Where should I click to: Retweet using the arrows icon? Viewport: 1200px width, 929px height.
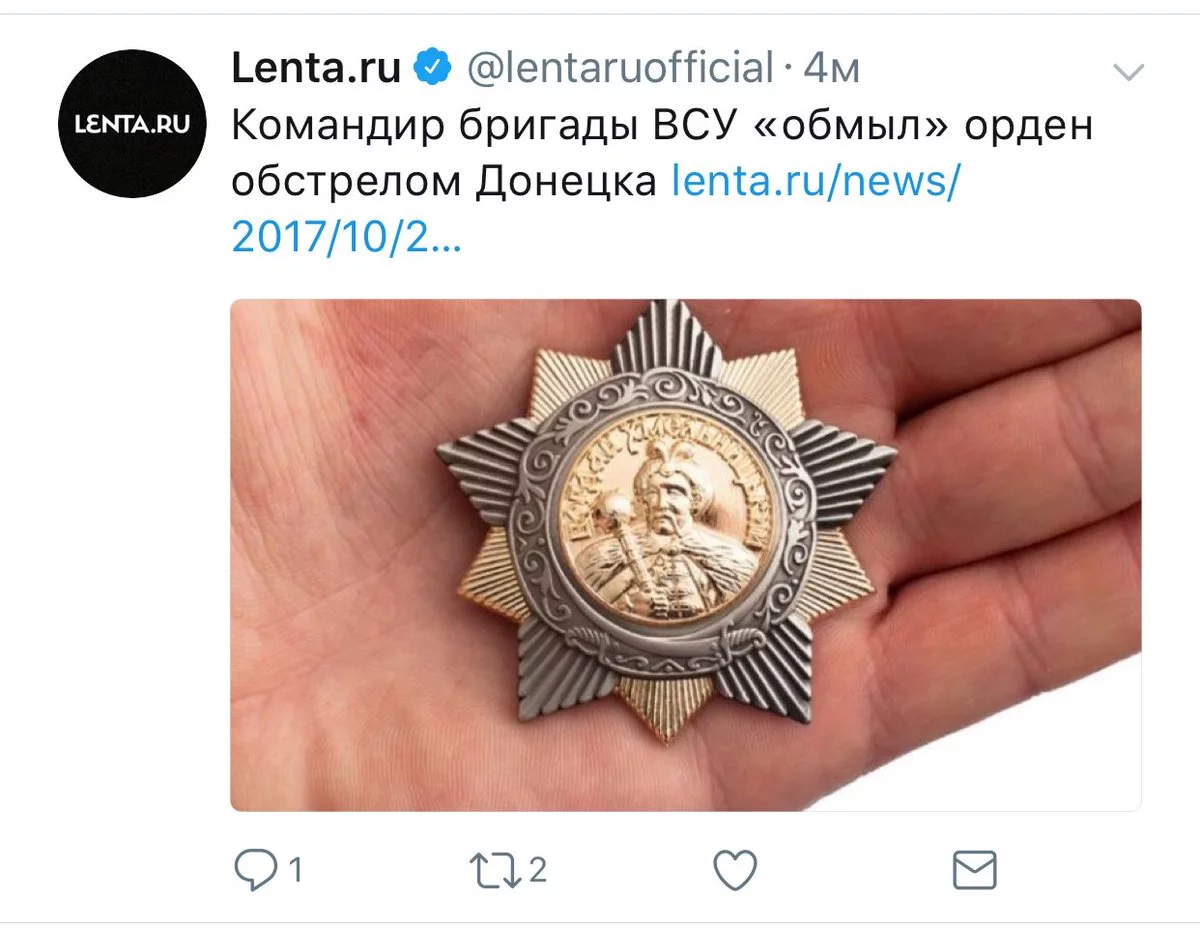(x=499, y=871)
